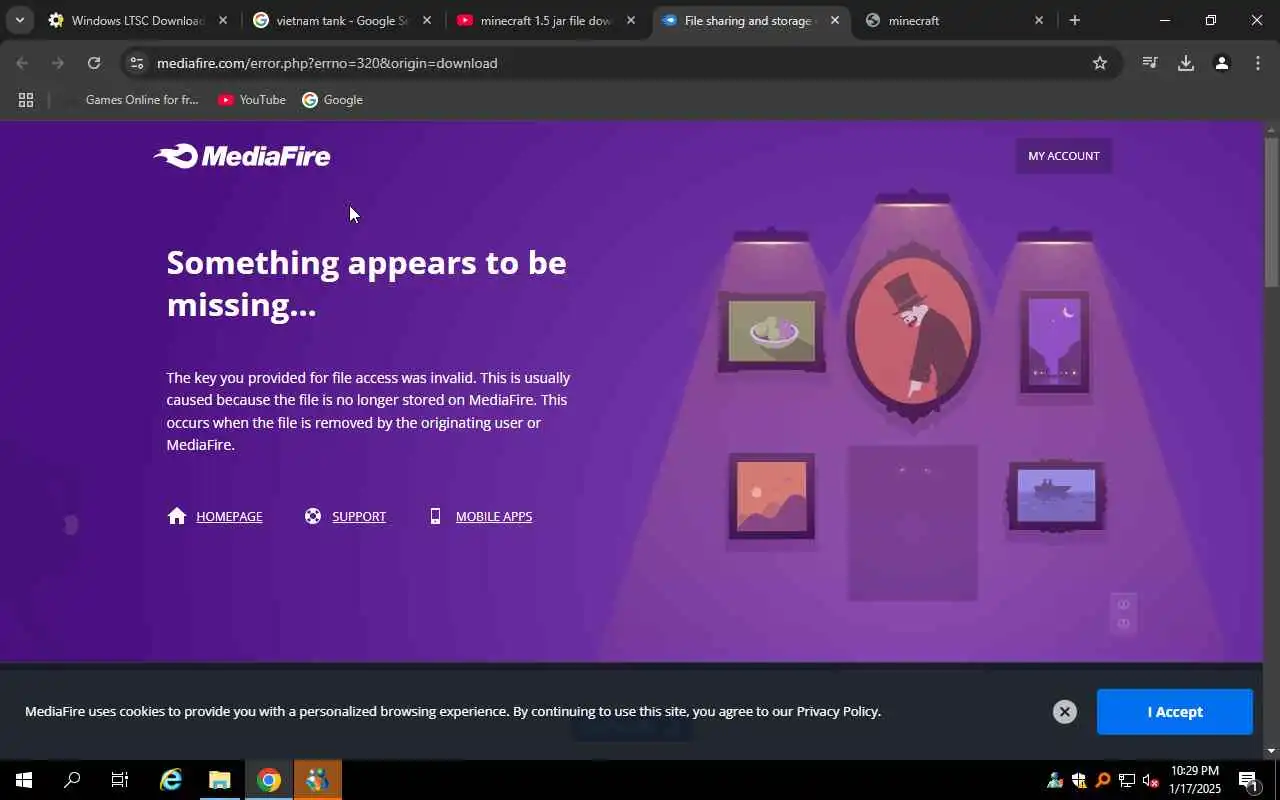
Task: Close the Windows LTSC Download tab
Action: click(x=223, y=20)
